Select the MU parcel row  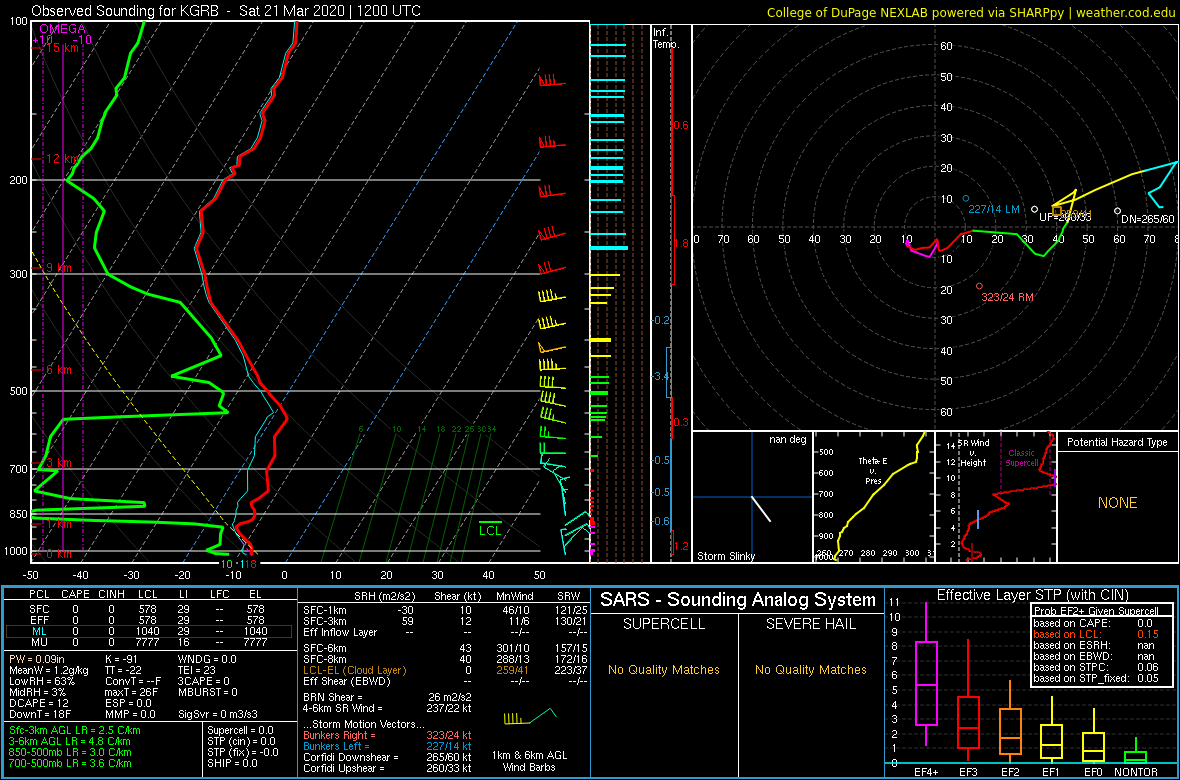(x=149, y=642)
